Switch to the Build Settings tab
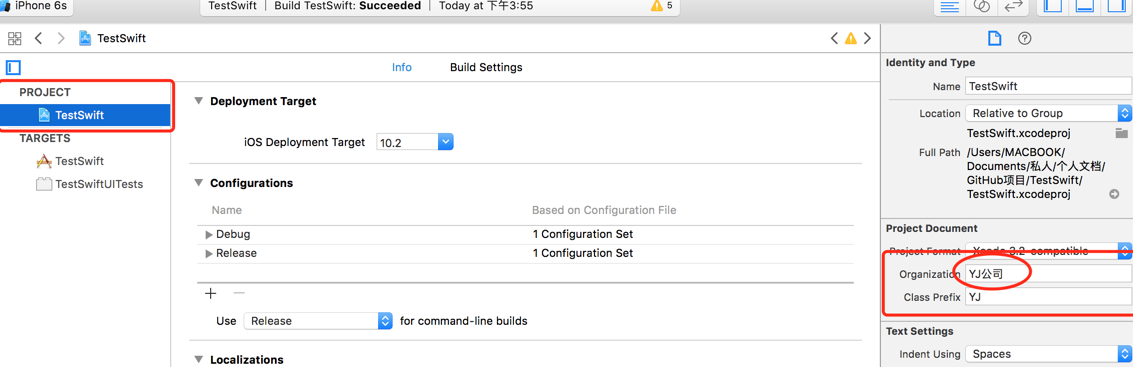Screen dimensions: 1133x367 486,67
